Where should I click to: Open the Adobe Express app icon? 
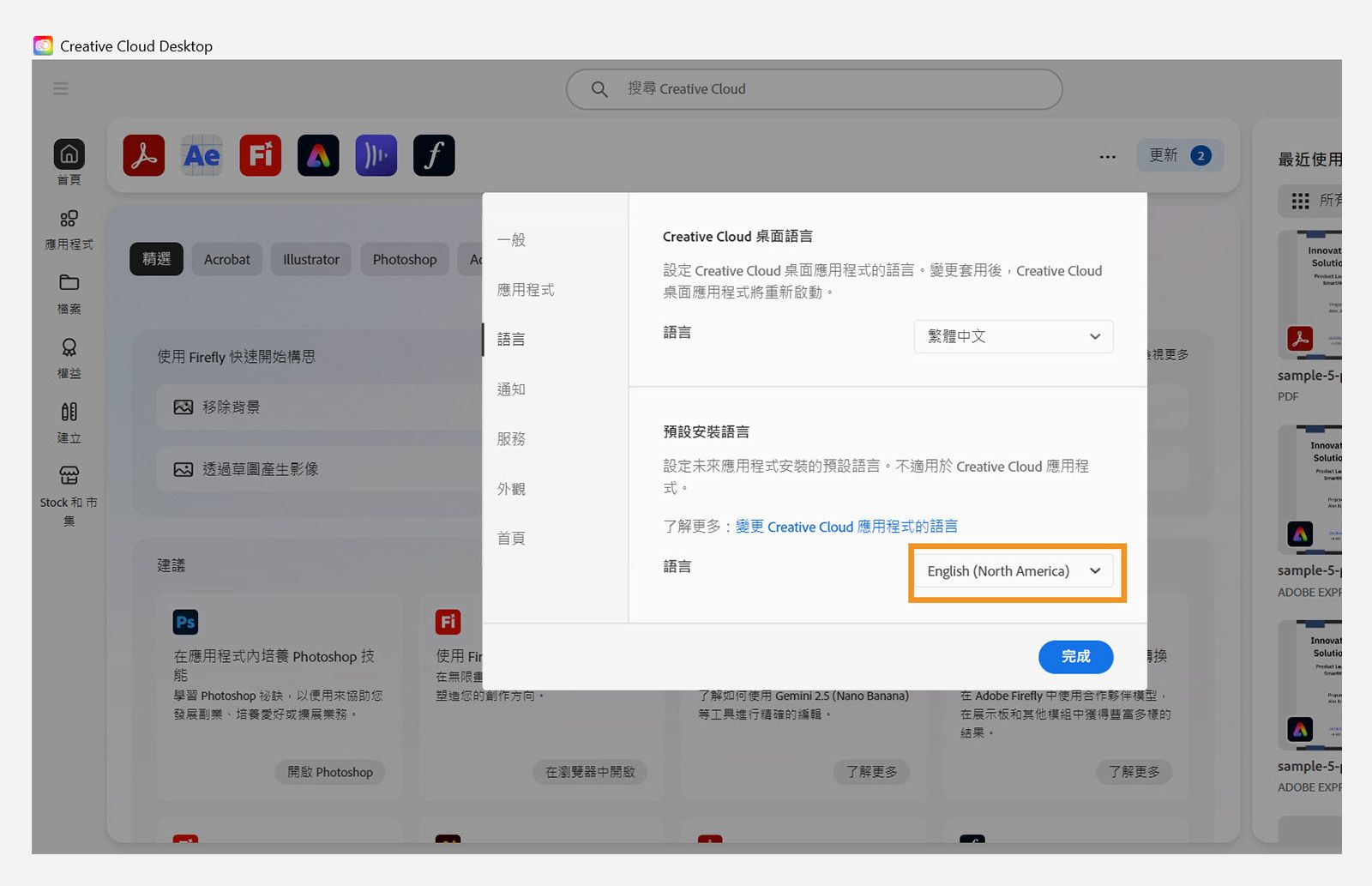coord(318,155)
